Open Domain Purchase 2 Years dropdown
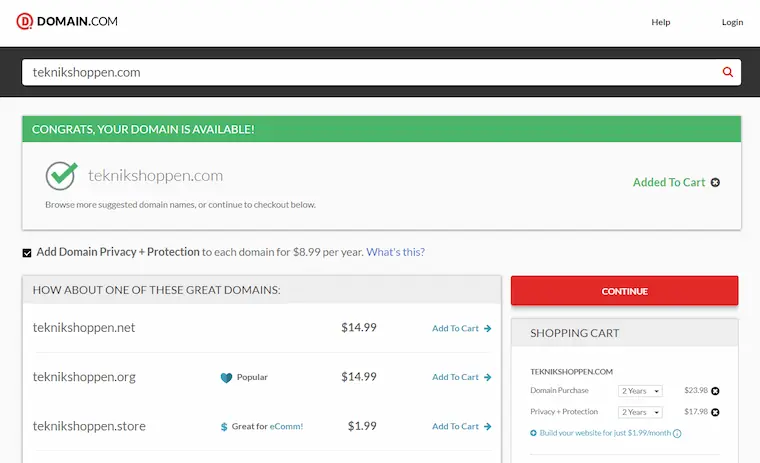This screenshot has height=463, width=760. [640, 391]
